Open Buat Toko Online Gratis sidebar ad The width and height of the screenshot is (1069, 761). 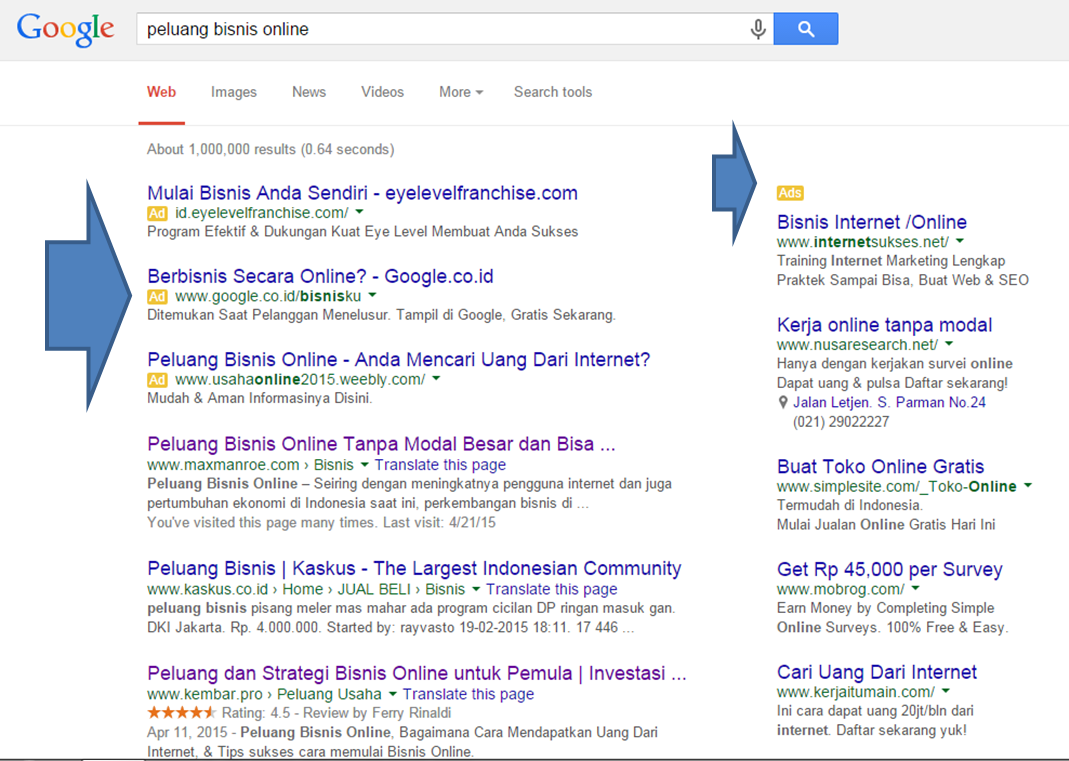[881, 466]
